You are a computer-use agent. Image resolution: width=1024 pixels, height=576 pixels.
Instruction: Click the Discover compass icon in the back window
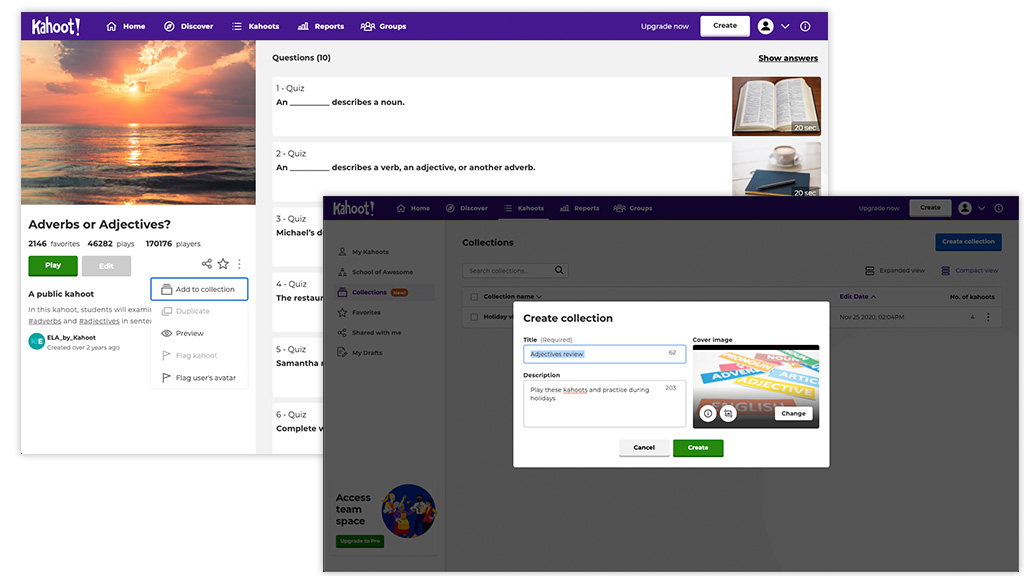click(169, 26)
